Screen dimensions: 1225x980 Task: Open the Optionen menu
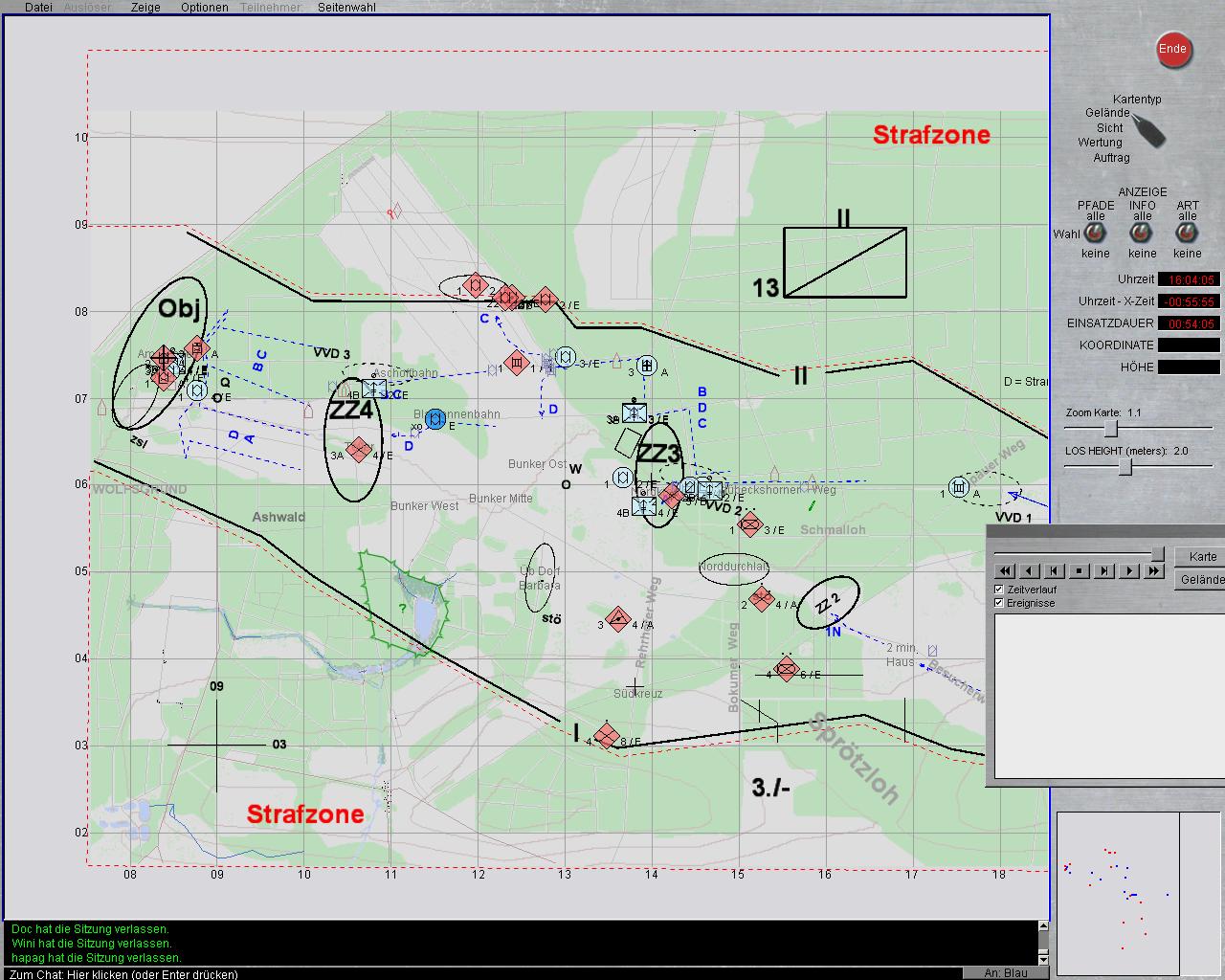(x=205, y=7)
